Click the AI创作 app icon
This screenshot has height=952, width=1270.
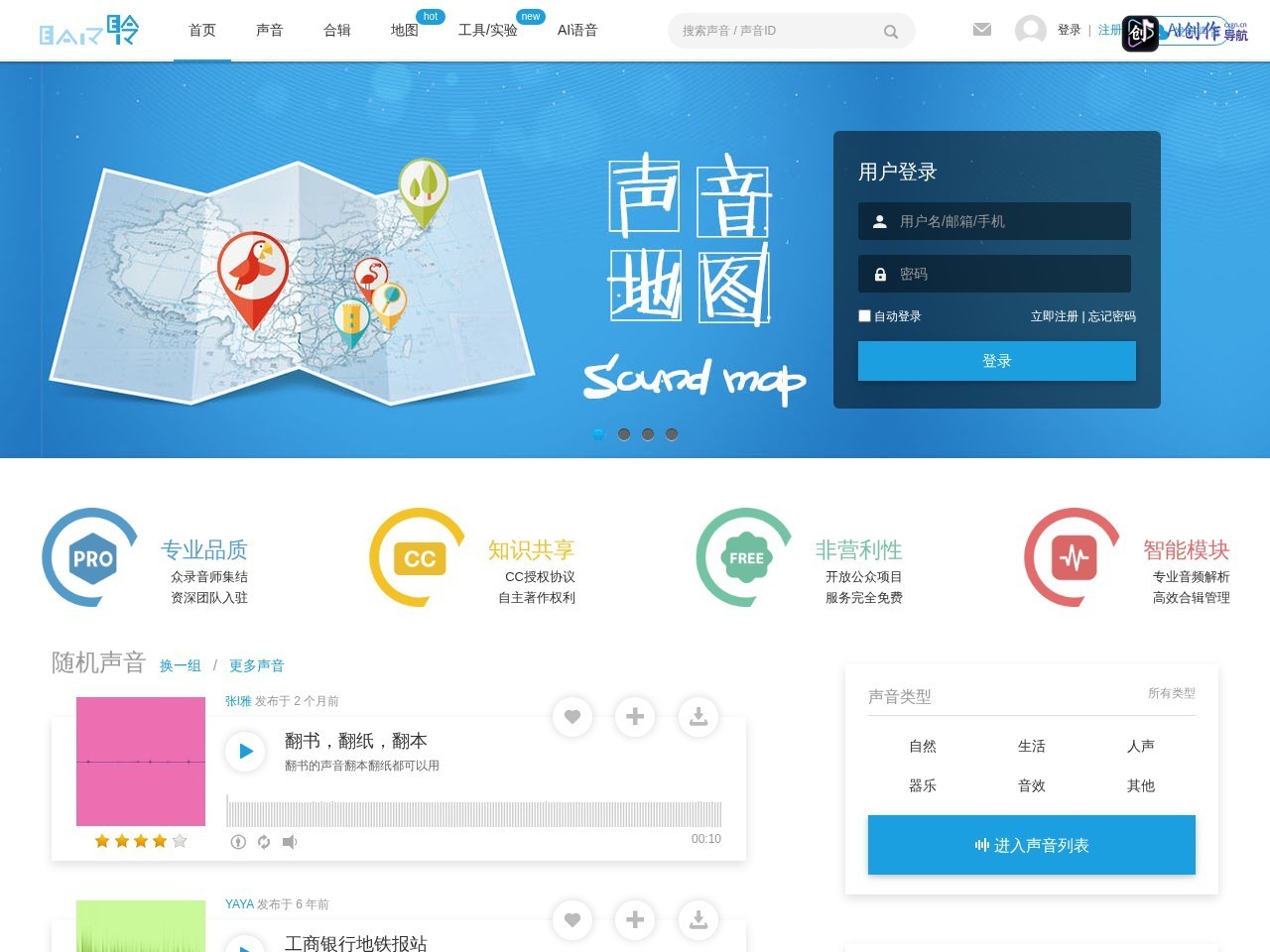click(x=1140, y=34)
